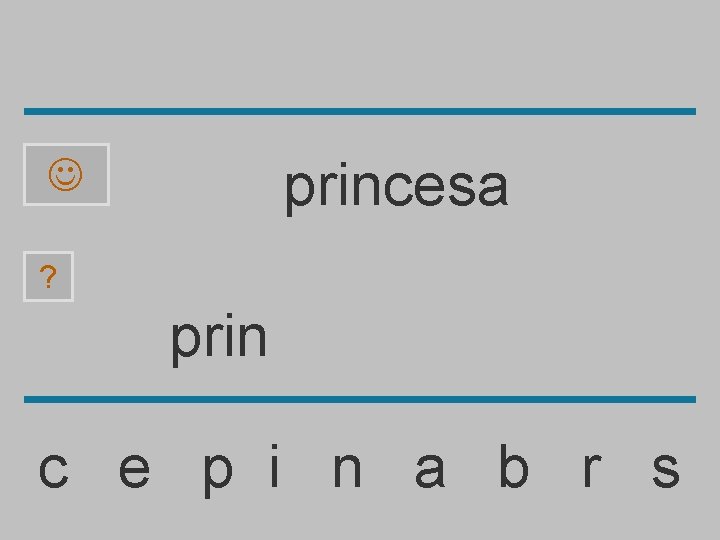
Task: Click the first 'p' of 'princesa'
Action: [299, 193]
